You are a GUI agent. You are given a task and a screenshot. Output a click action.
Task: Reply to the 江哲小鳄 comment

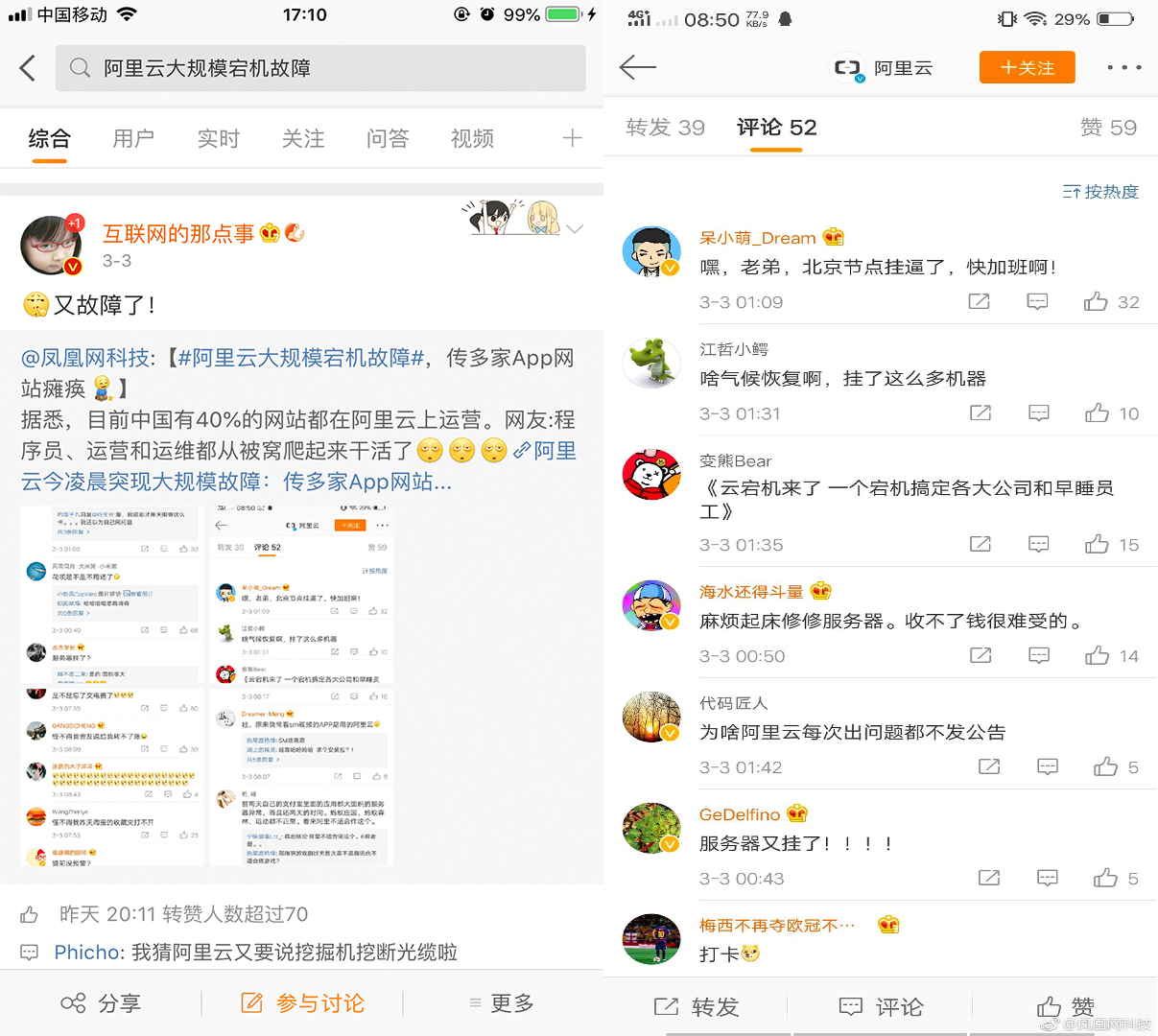tap(1038, 413)
